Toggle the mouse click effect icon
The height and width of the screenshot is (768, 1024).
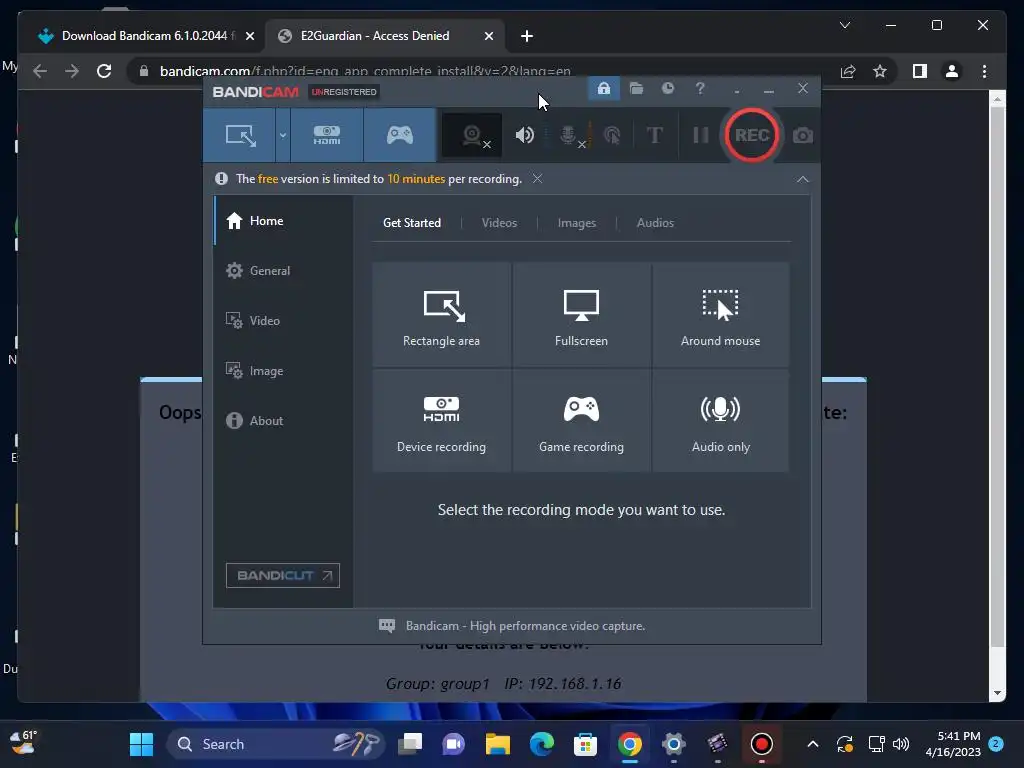point(612,135)
